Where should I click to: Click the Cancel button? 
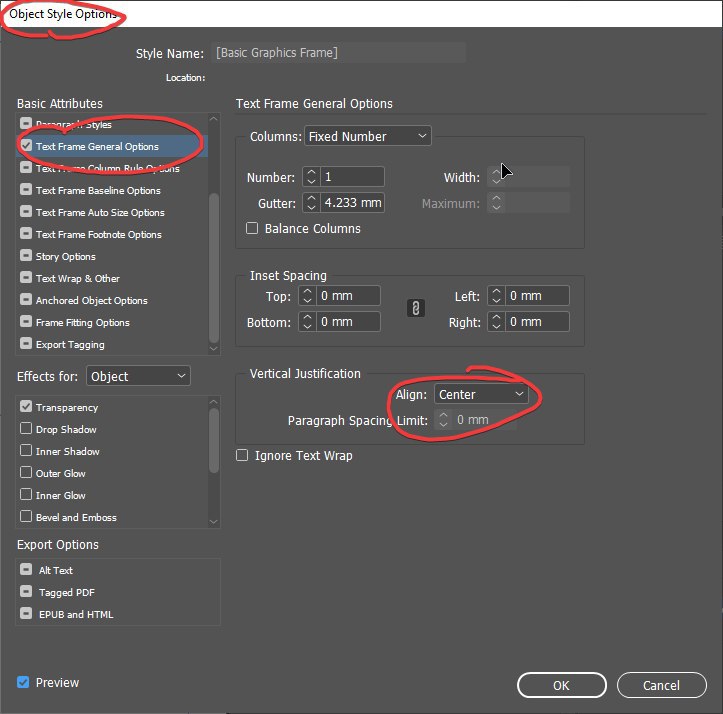click(x=661, y=685)
